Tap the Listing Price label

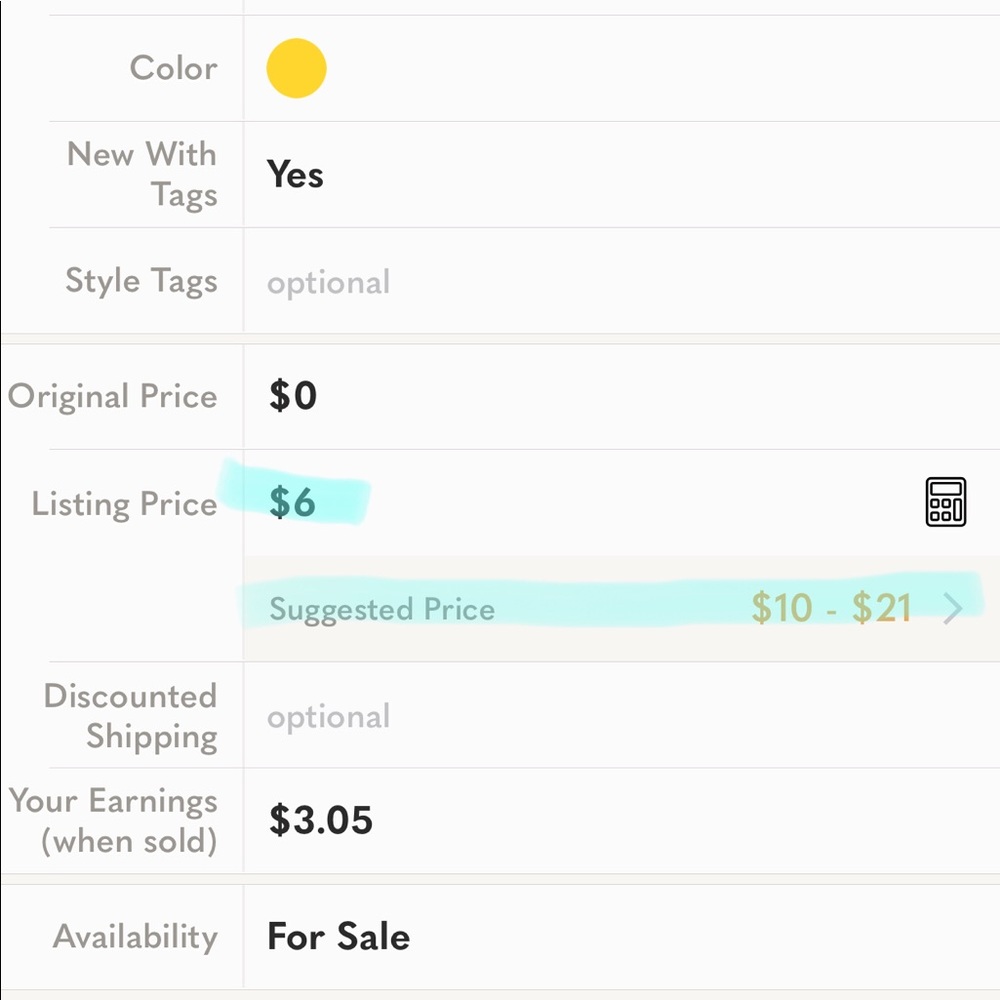tap(124, 504)
